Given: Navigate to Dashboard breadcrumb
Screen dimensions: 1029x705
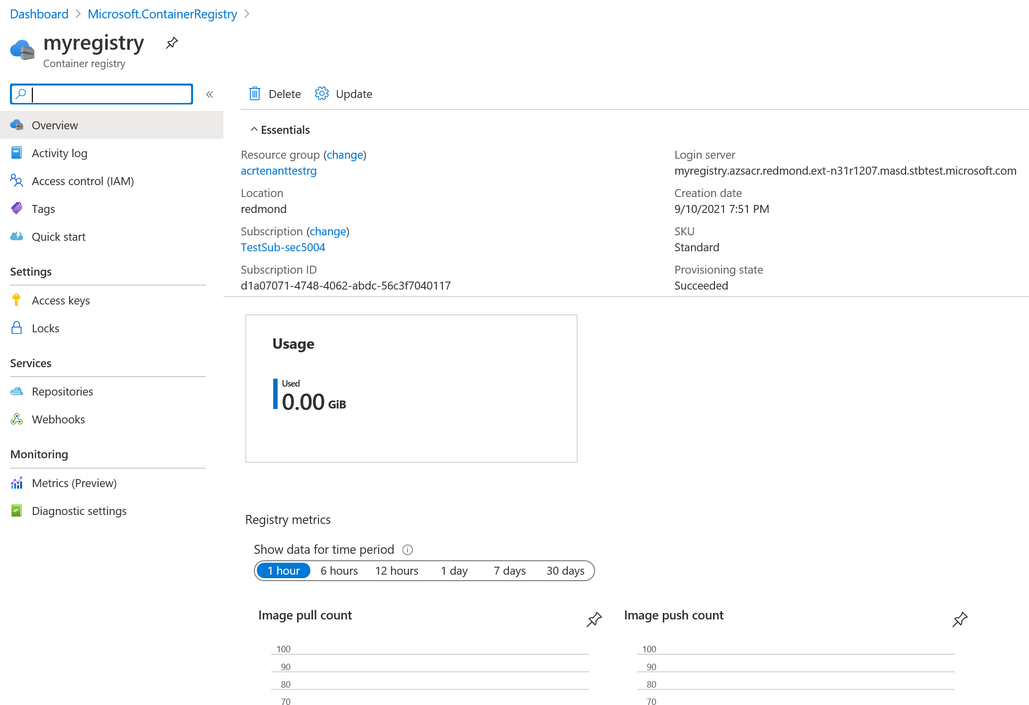Looking at the screenshot, I should click(x=39, y=14).
